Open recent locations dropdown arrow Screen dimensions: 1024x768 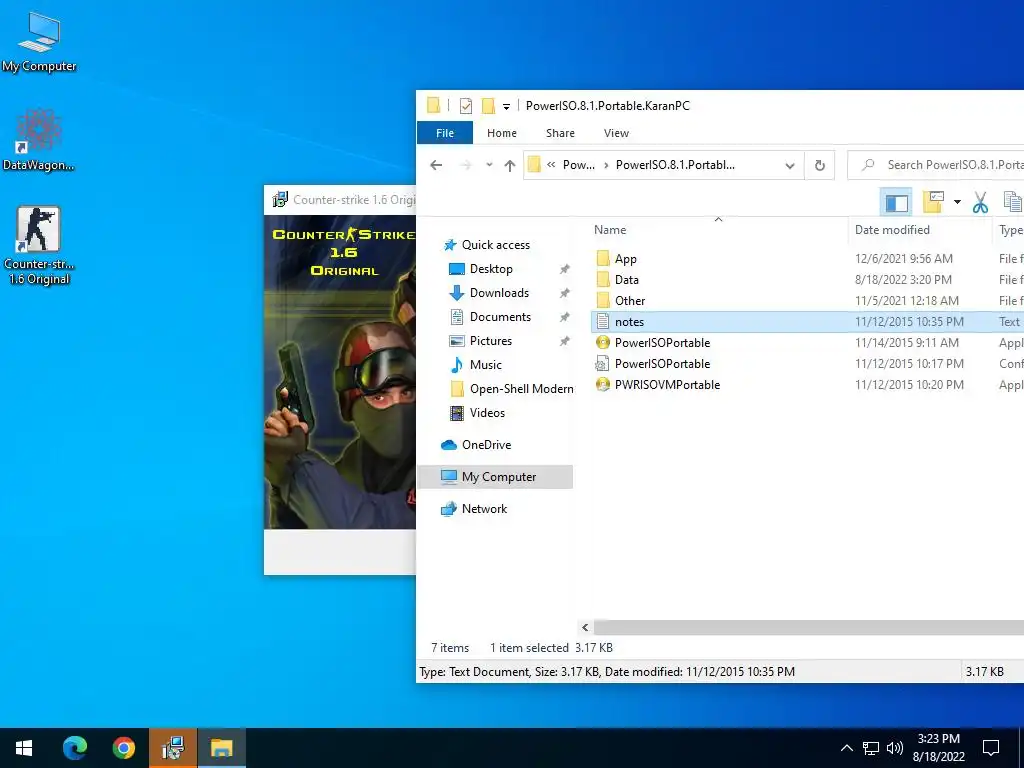489,165
